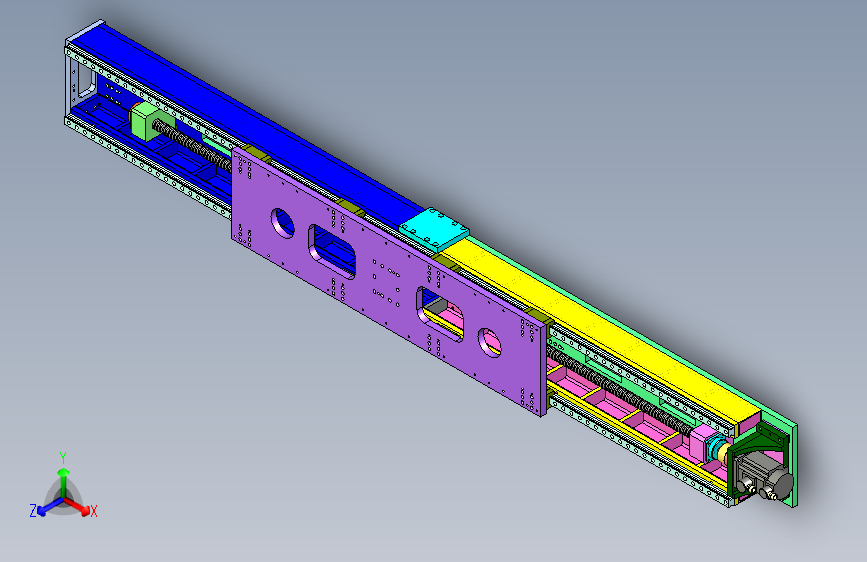
Task: Pick the cyan mounting block on top
Action: pos(434,230)
